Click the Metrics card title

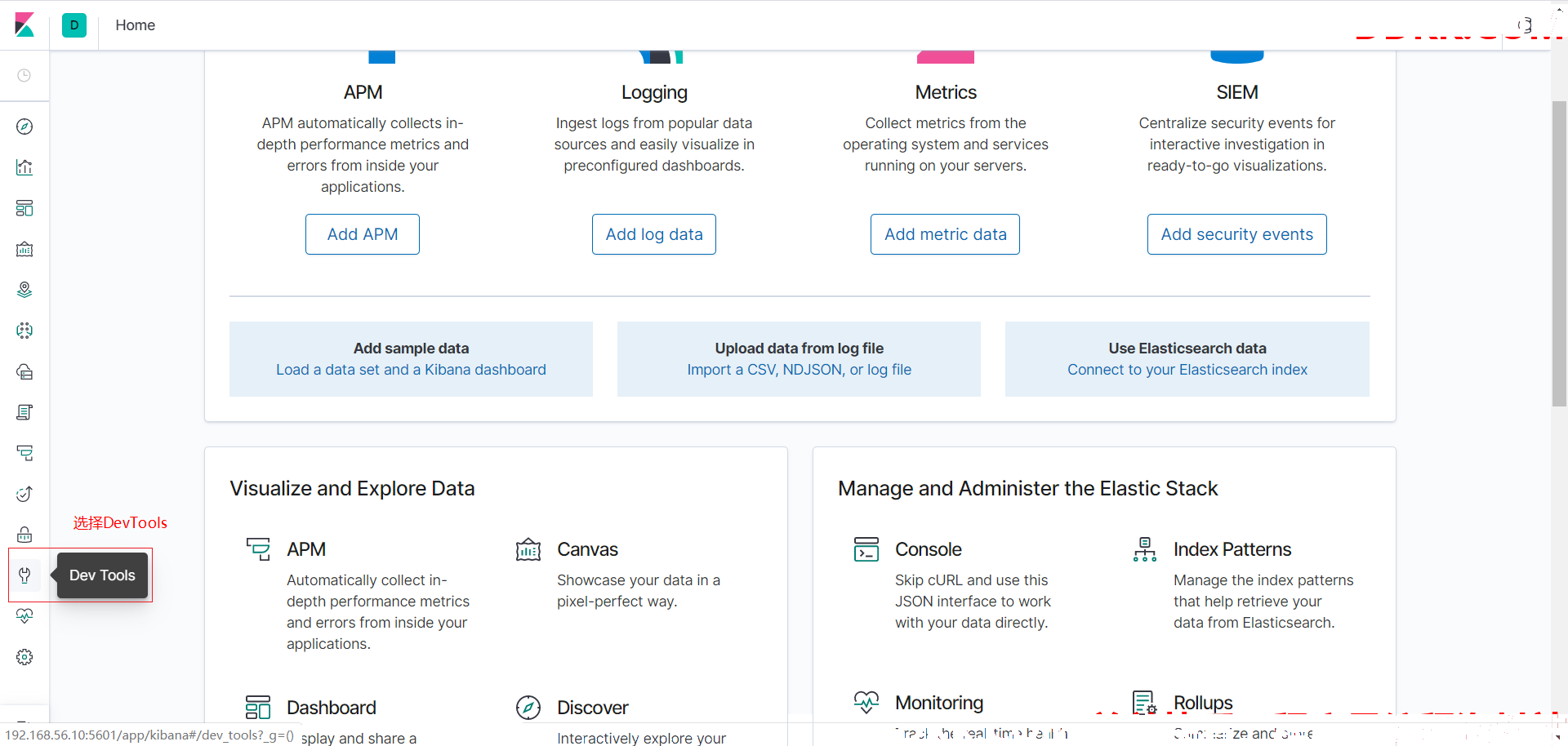(945, 92)
